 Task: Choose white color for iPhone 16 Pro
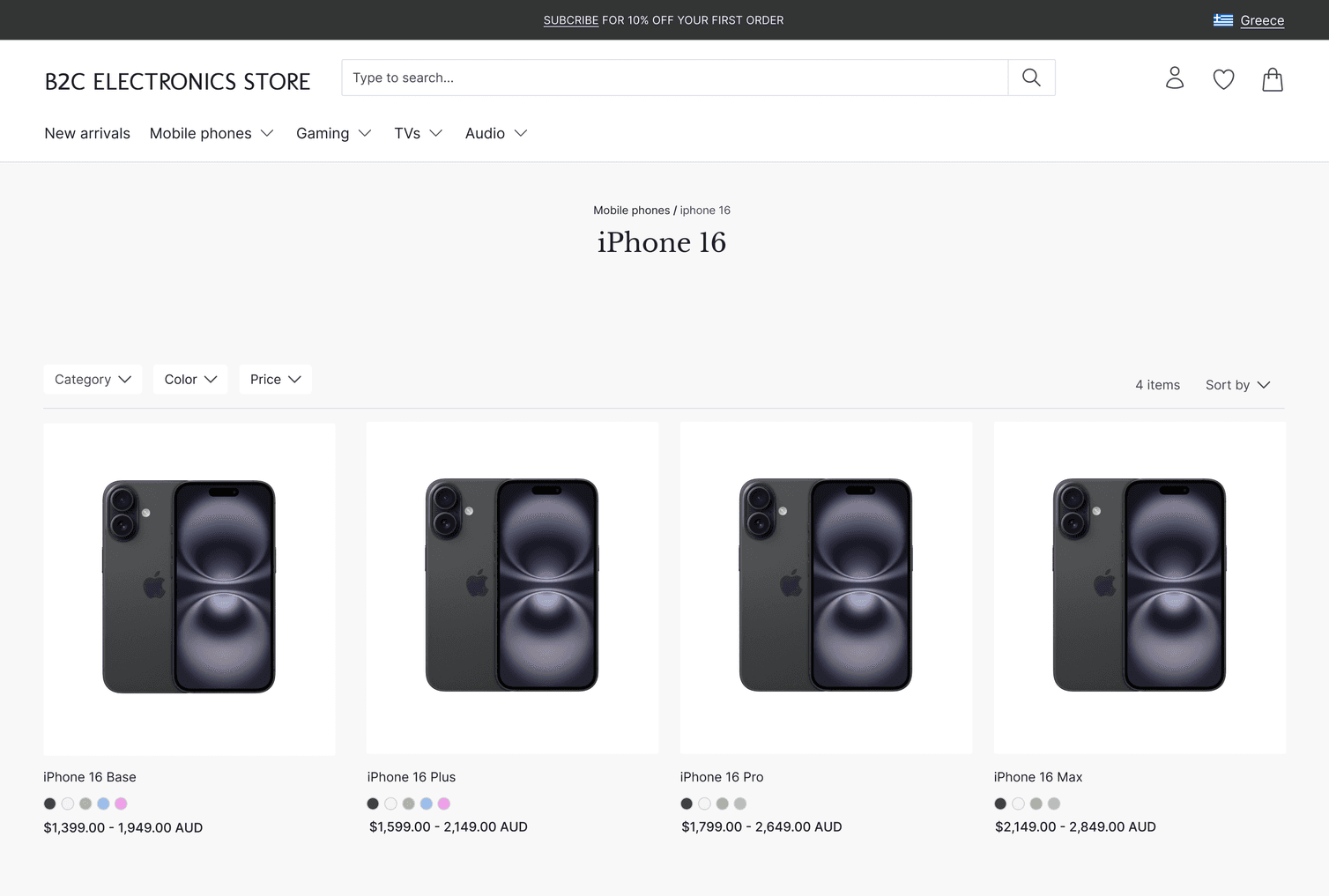(704, 803)
